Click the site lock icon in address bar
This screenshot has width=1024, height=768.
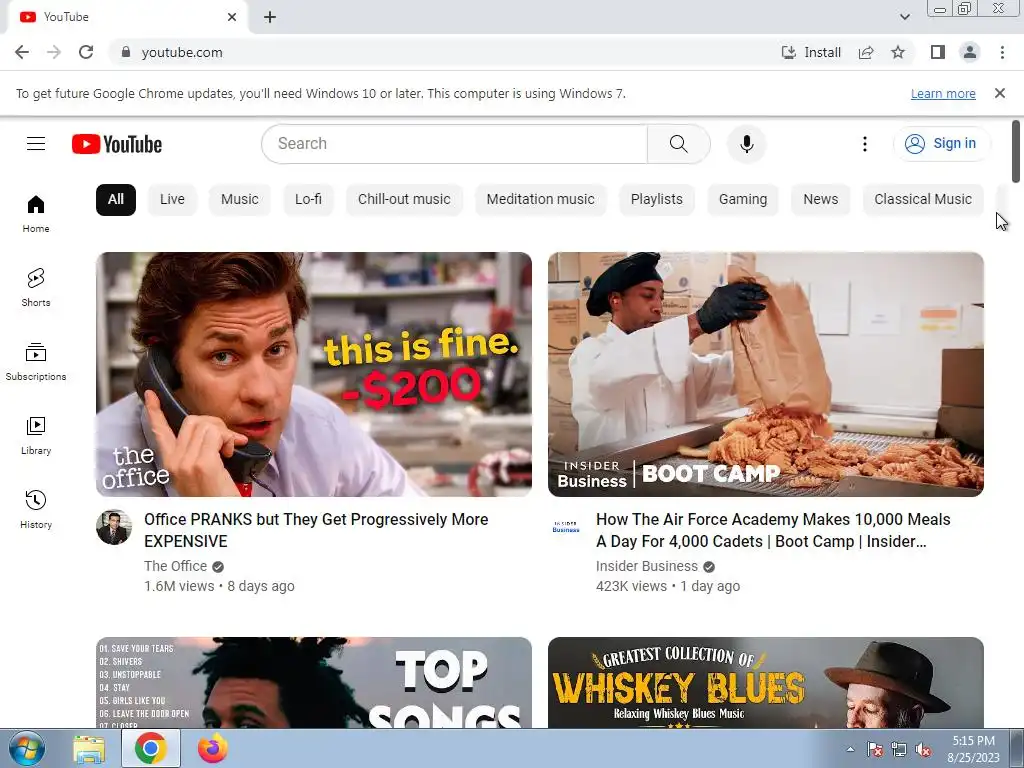coord(126,52)
